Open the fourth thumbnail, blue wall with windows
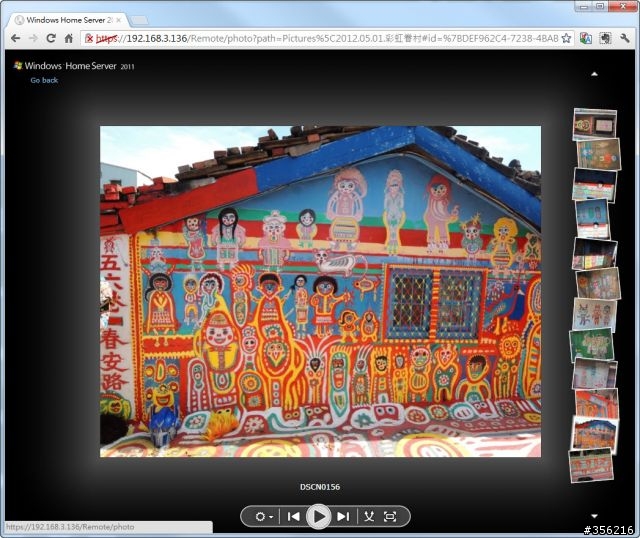Image resolution: width=640 pixels, height=538 pixels. (x=593, y=218)
